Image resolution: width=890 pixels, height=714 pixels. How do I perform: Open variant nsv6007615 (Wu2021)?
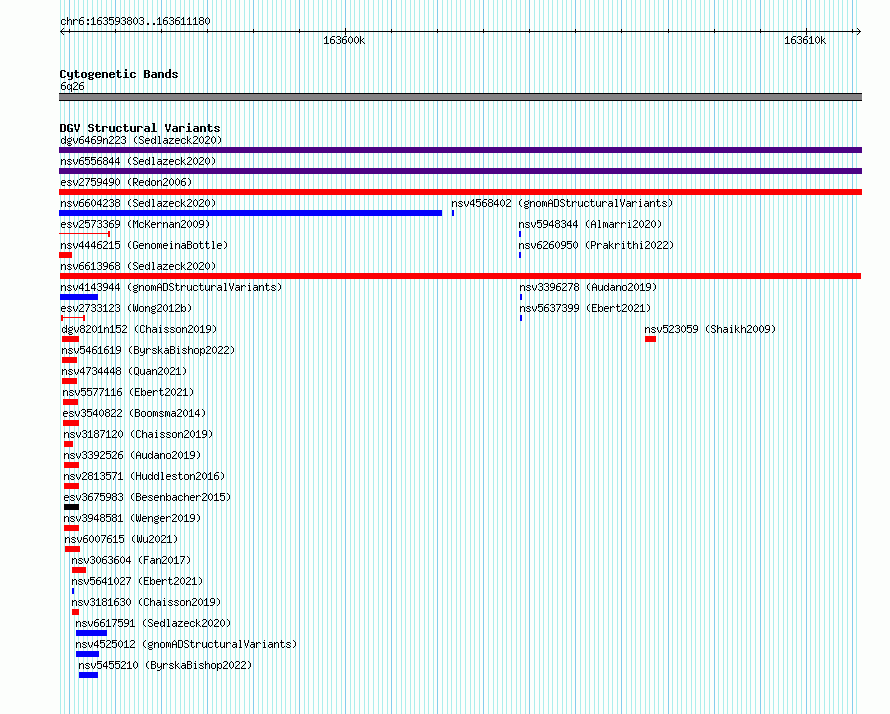pyautogui.click(x=121, y=539)
